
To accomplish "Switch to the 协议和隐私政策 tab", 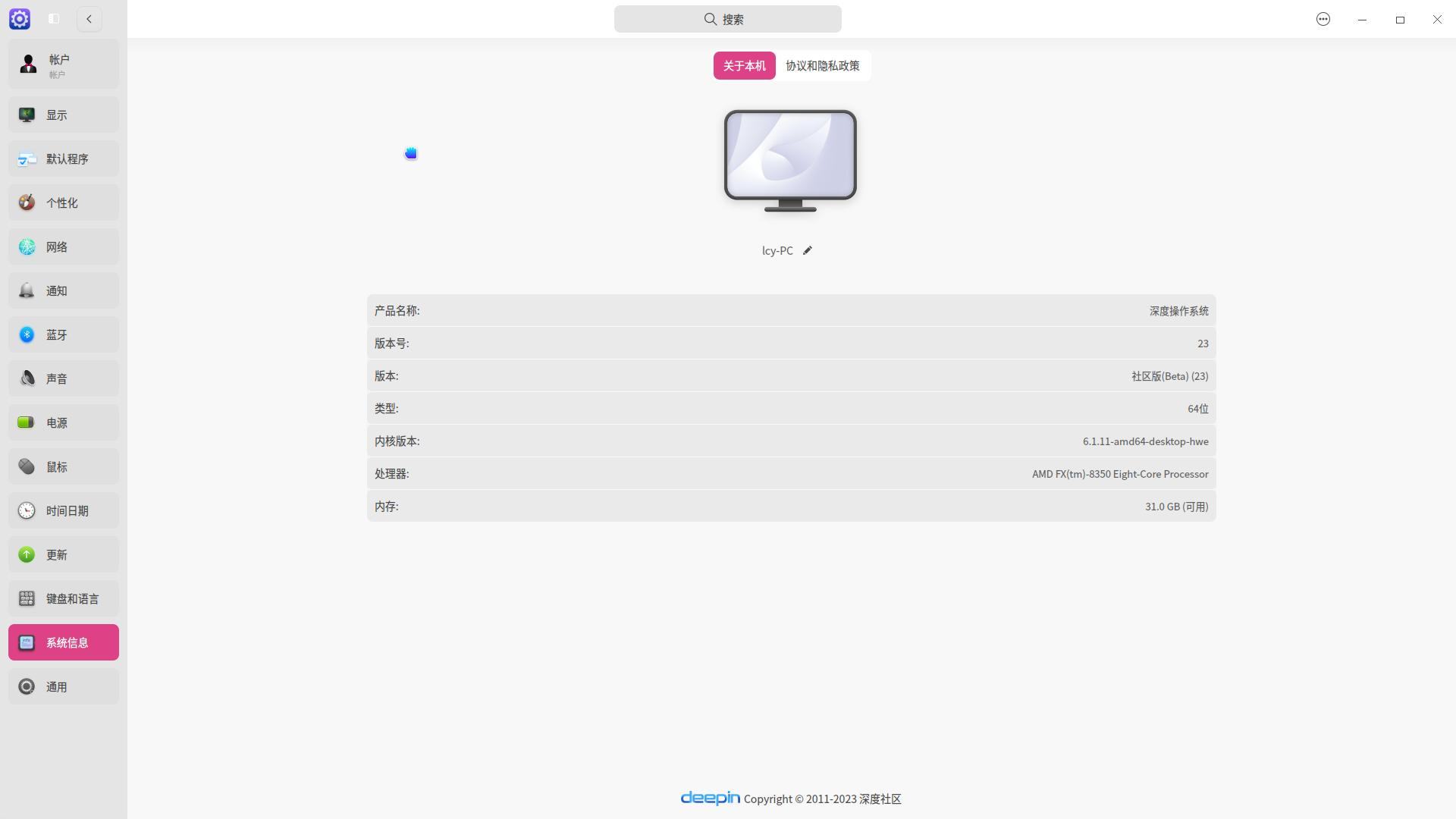I will (822, 66).
